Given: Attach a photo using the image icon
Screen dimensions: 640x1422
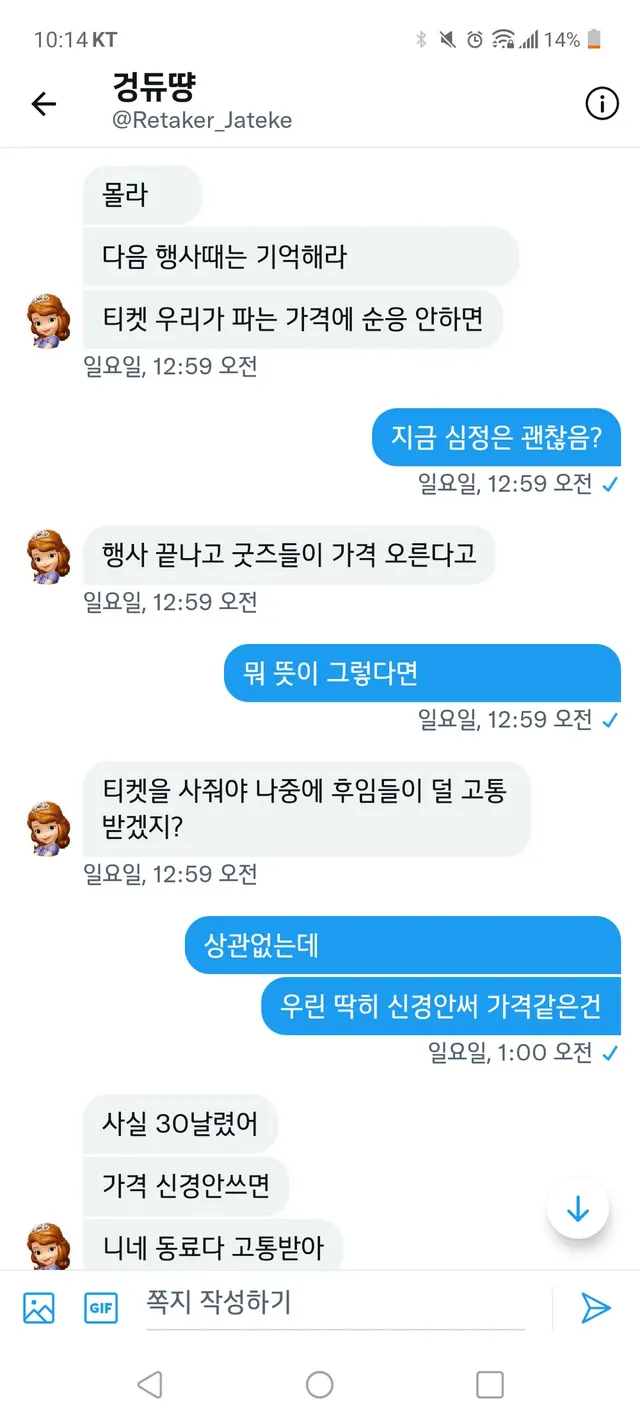Looking at the screenshot, I should click(39, 1307).
